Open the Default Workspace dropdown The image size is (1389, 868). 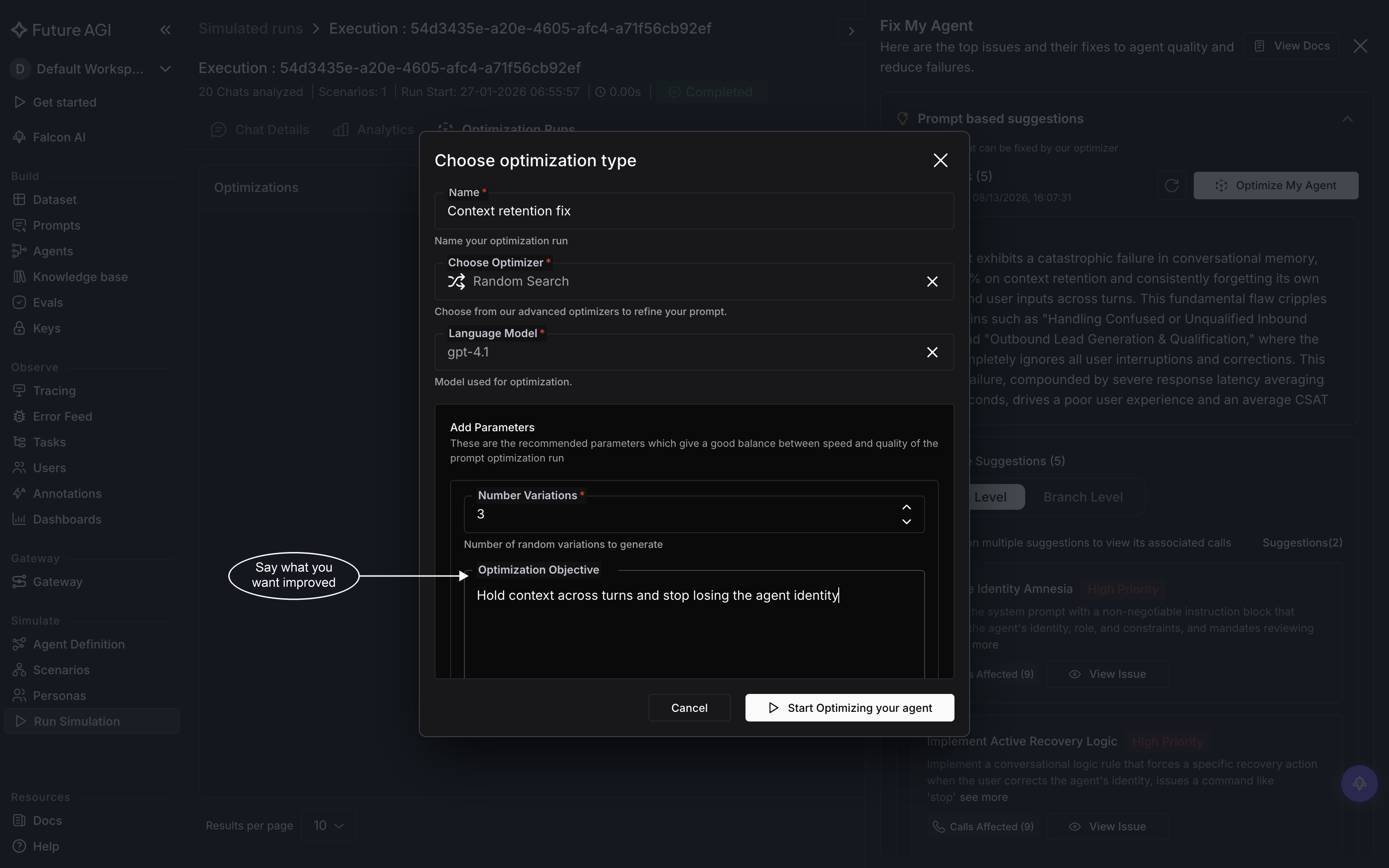click(90, 69)
